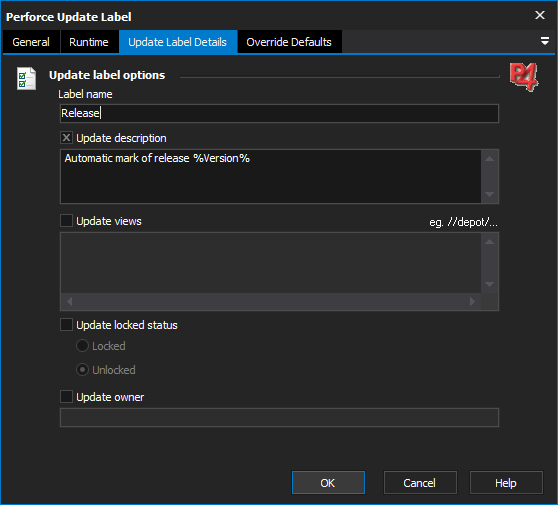Click the 'Label name' caption
The width and height of the screenshot is (558, 505).
85,94
